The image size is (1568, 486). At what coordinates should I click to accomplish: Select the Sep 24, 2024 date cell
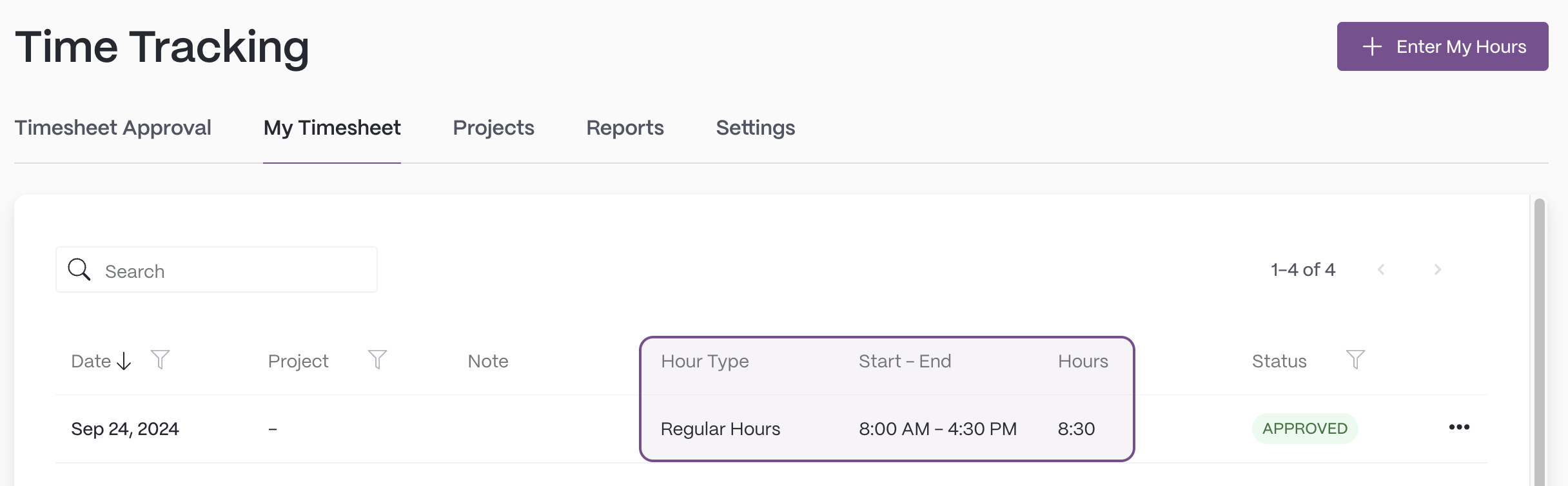coord(125,429)
